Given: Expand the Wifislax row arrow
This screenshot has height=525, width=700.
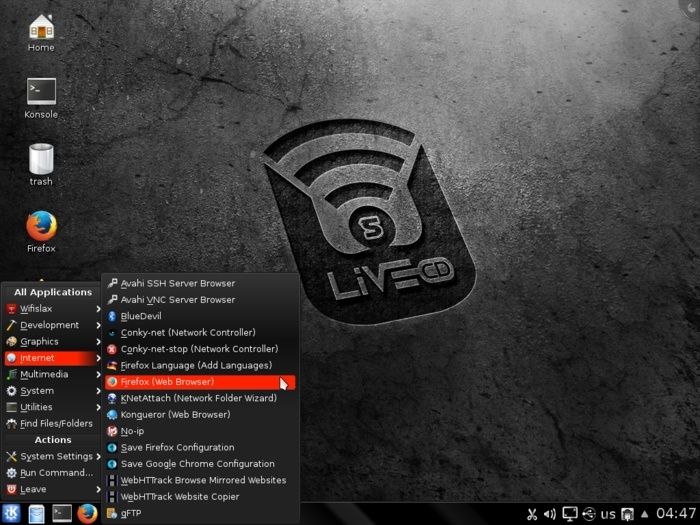Looking at the screenshot, I should pyautogui.click(x=98, y=308).
